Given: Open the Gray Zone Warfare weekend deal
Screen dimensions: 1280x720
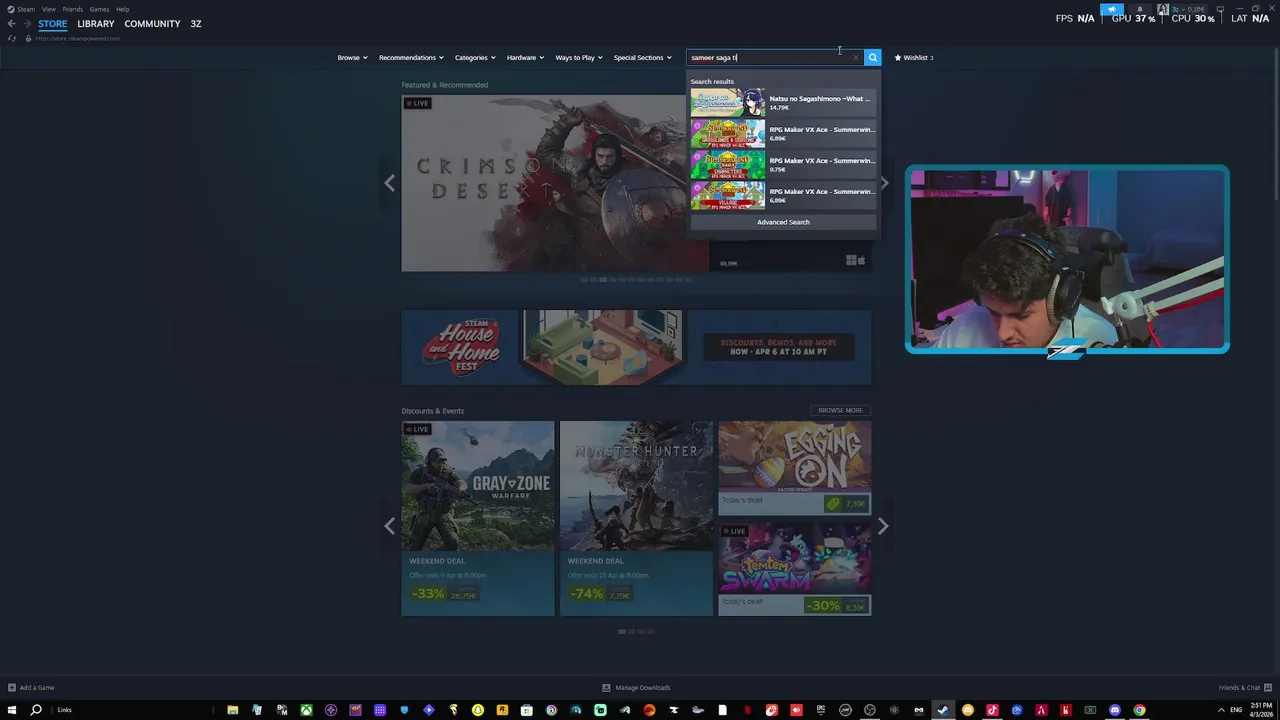Looking at the screenshot, I should pos(478,518).
